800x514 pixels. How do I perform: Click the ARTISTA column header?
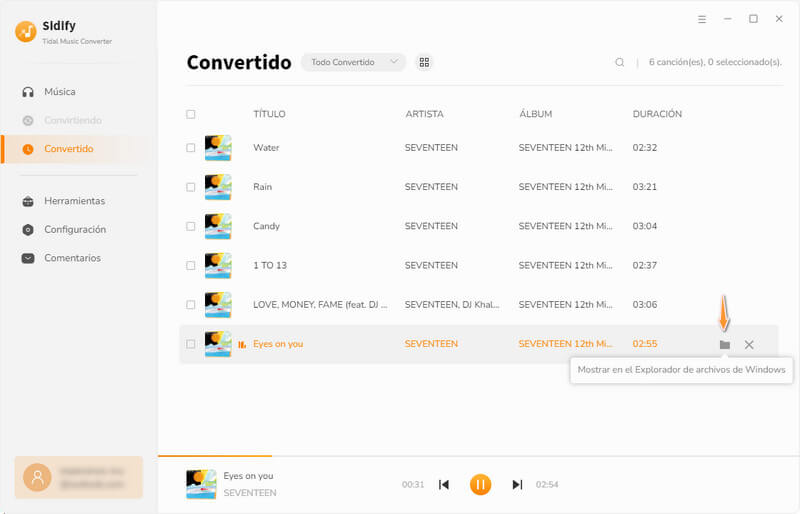tap(424, 114)
